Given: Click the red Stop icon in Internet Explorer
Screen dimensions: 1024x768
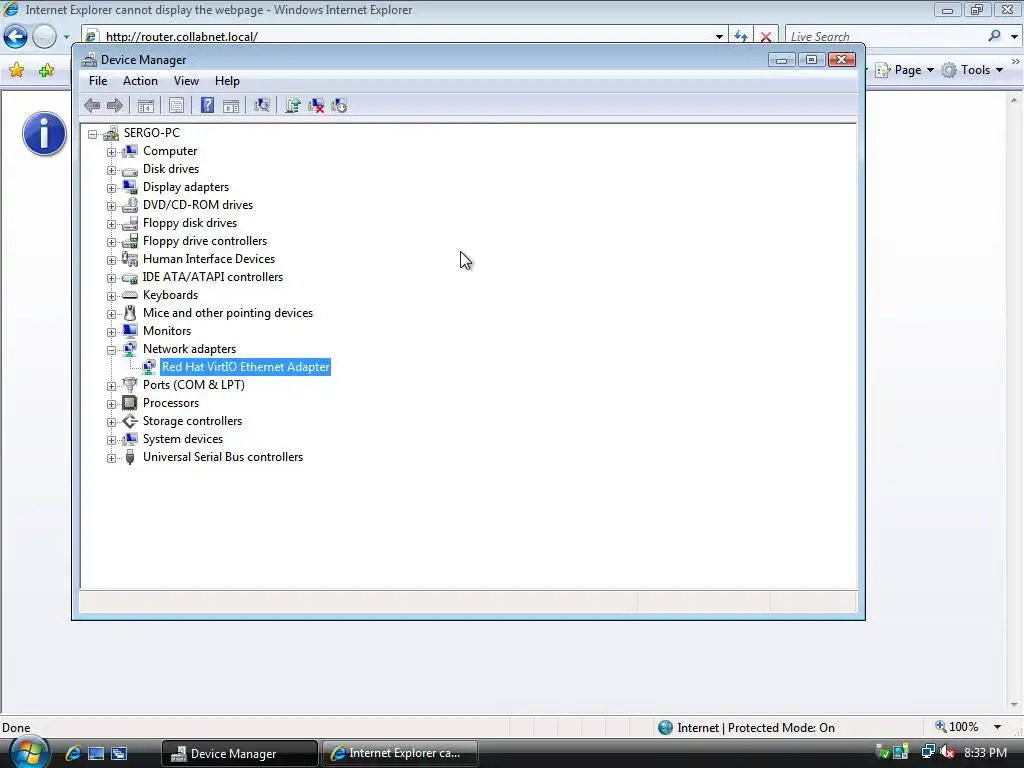Looking at the screenshot, I should [x=766, y=37].
